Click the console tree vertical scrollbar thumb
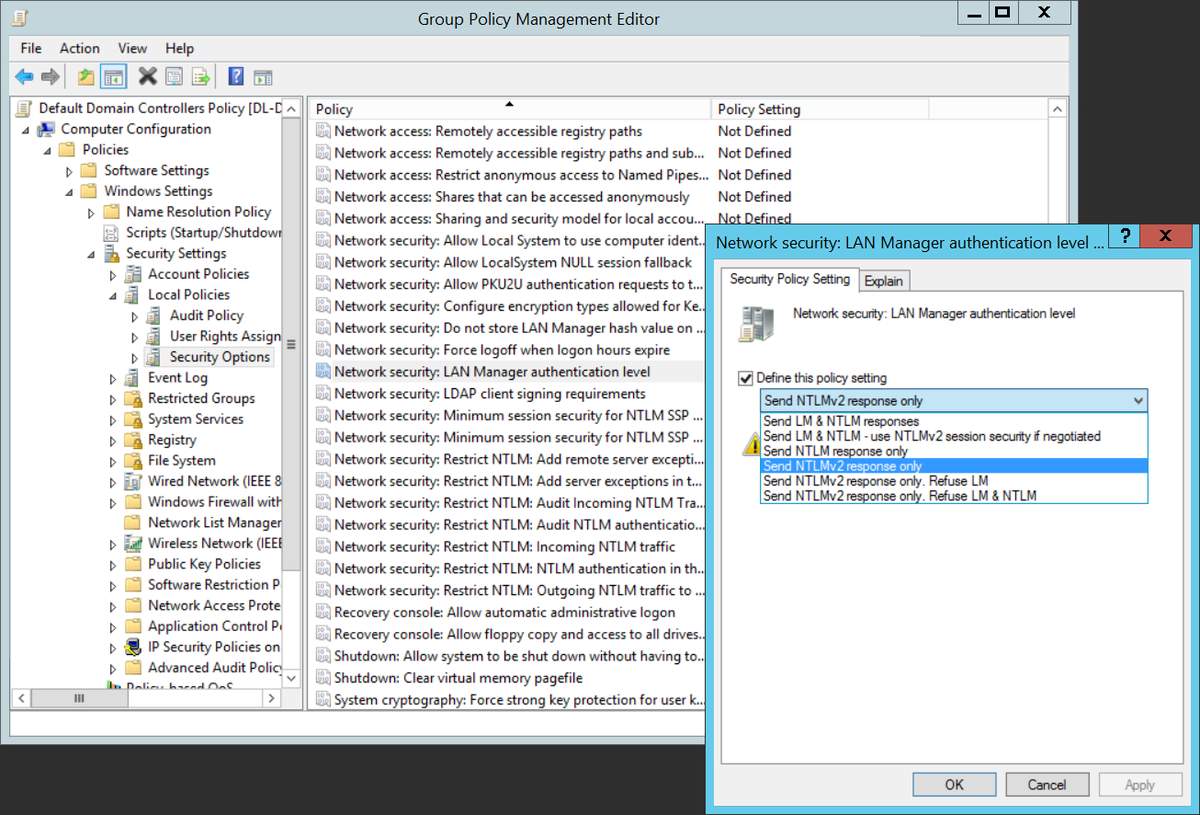 click(x=291, y=344)
